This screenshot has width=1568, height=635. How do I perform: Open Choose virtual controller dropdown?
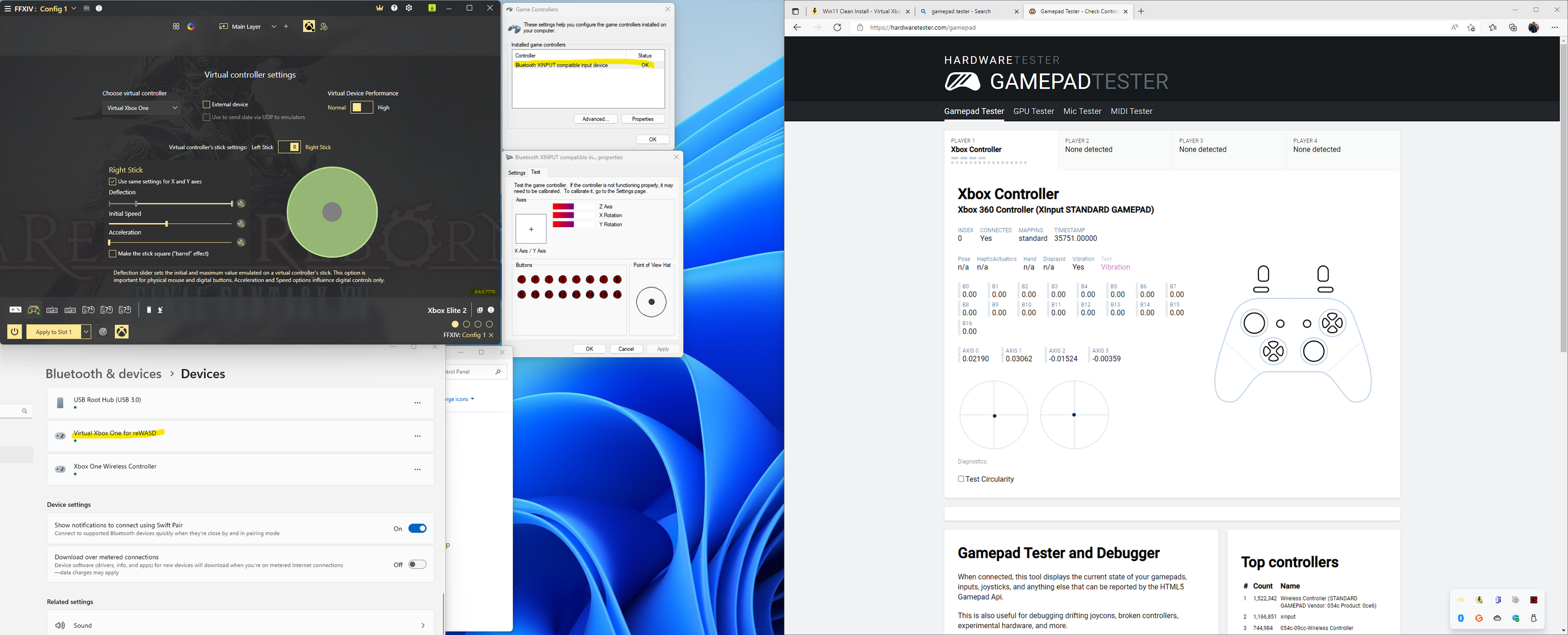[141, 108]
